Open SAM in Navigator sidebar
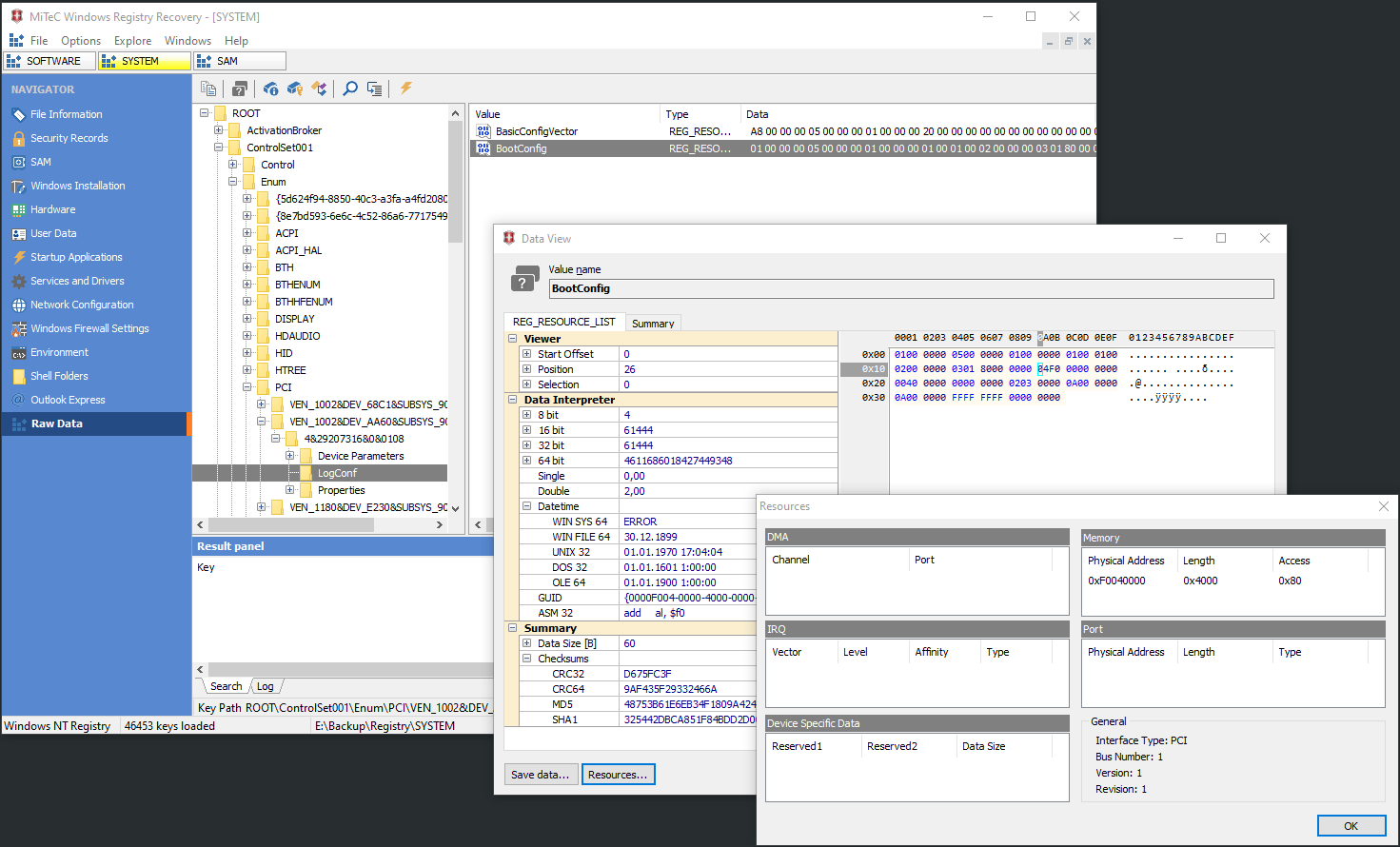1400x847 pixels. [40, 162]
